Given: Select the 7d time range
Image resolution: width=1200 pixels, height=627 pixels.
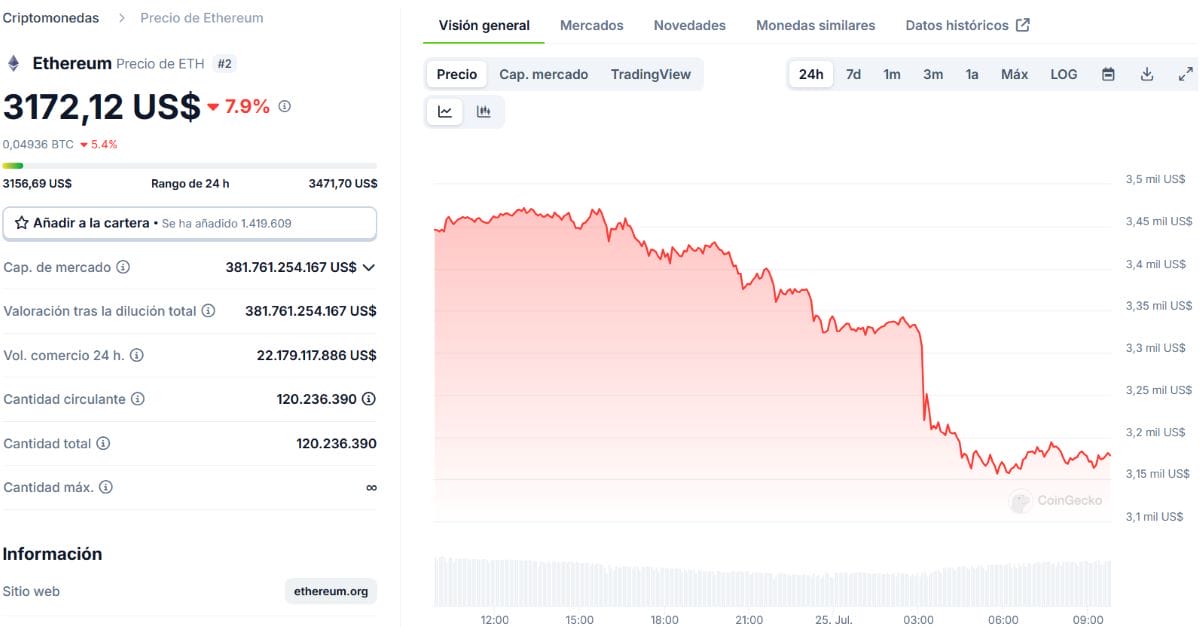Looking at the screenshot, I should point(853,74).
